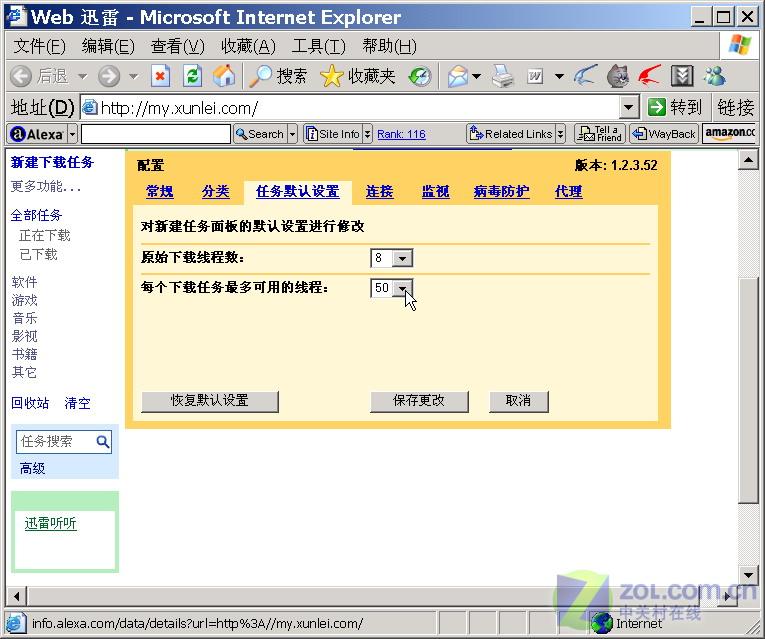Open the Search (搜索) toolbar button
This screenshot has width=765, height=639.
(x=278, y=76)
